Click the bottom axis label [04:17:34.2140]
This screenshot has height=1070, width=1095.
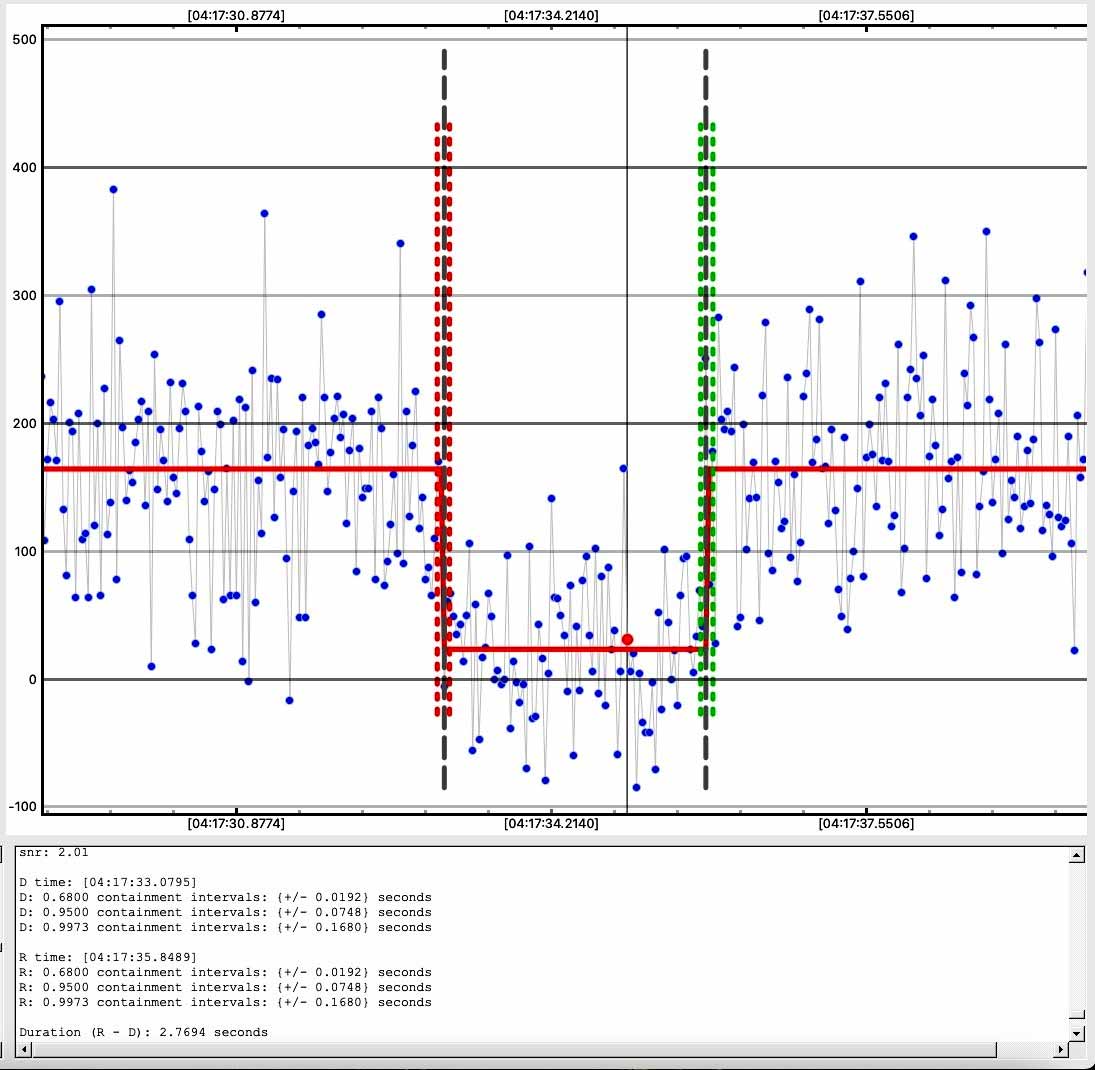(551, 823)
